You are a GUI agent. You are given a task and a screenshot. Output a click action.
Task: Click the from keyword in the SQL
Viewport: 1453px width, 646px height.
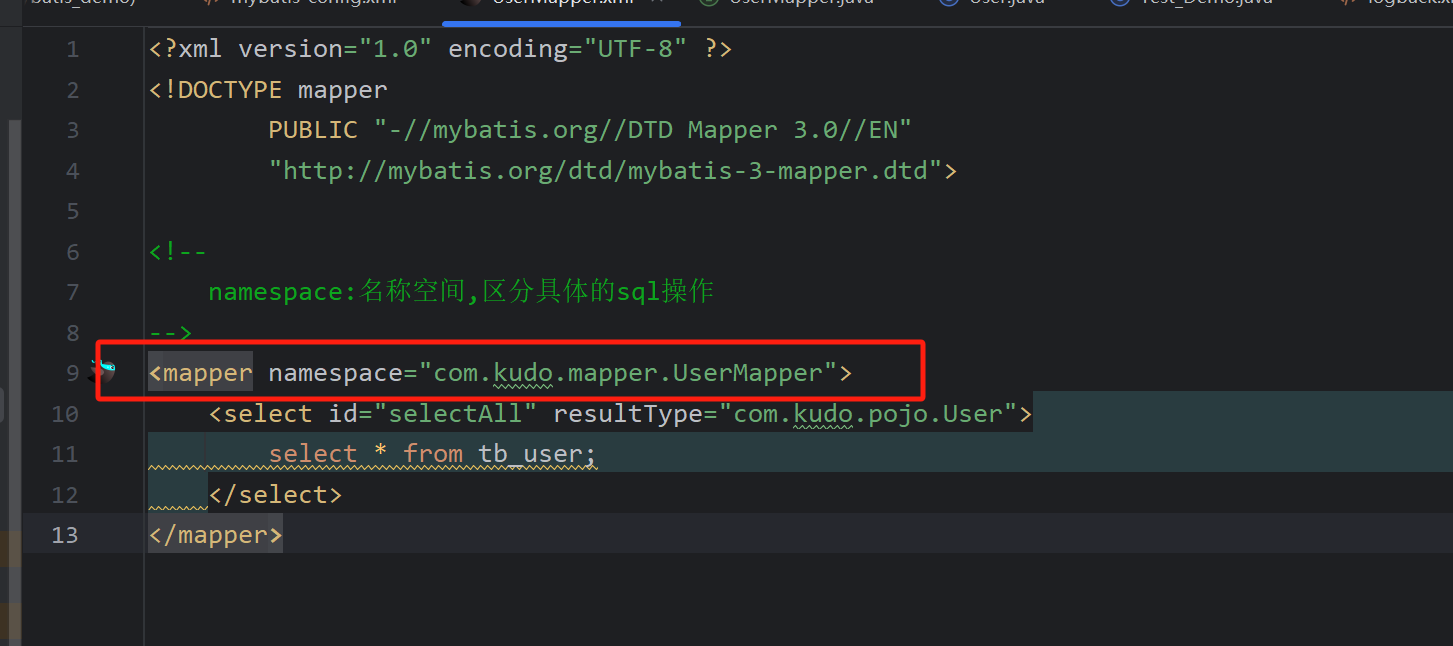pos(433,454)
